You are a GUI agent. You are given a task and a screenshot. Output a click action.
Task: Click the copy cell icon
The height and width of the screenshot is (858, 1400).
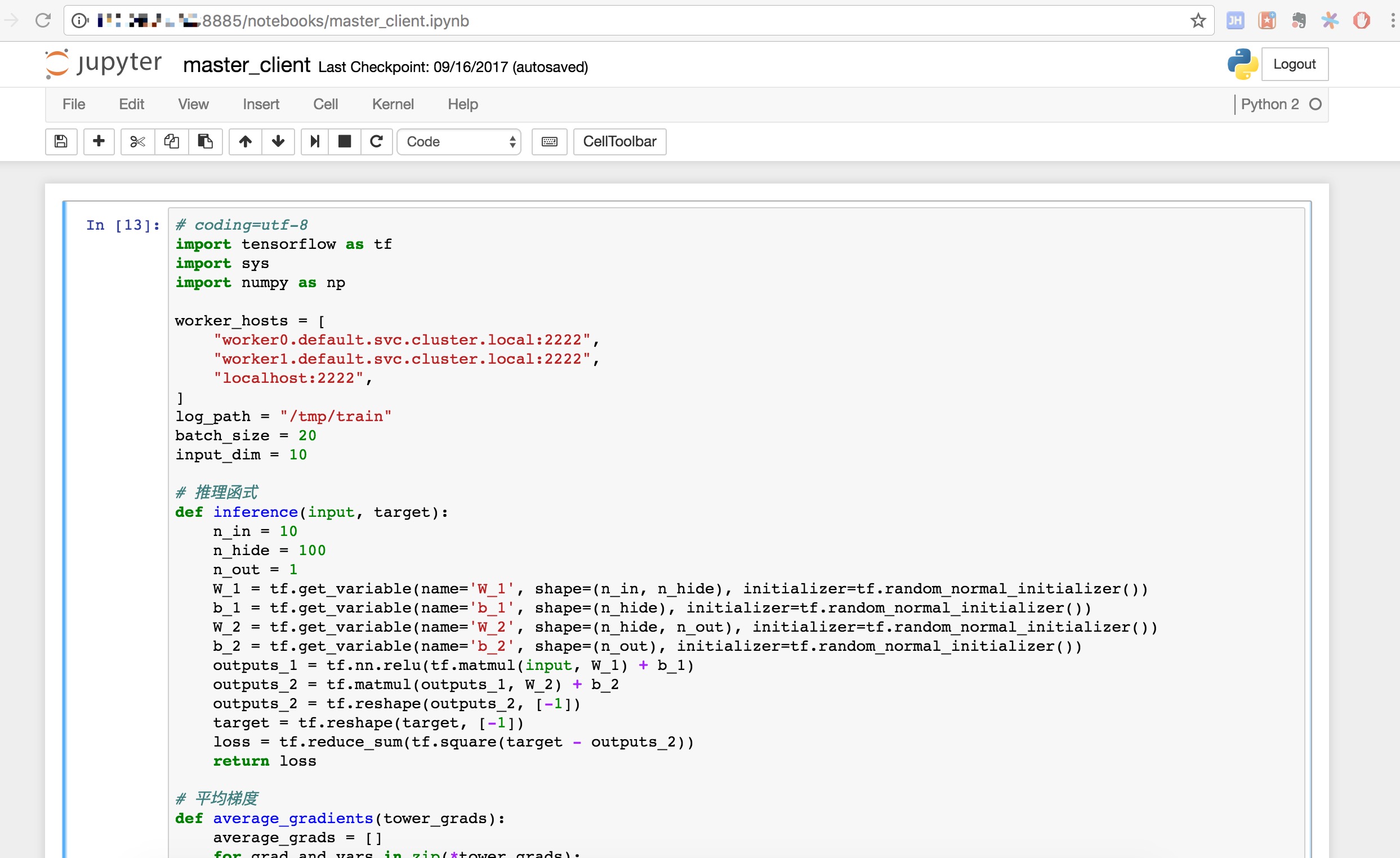coord(172,141)
